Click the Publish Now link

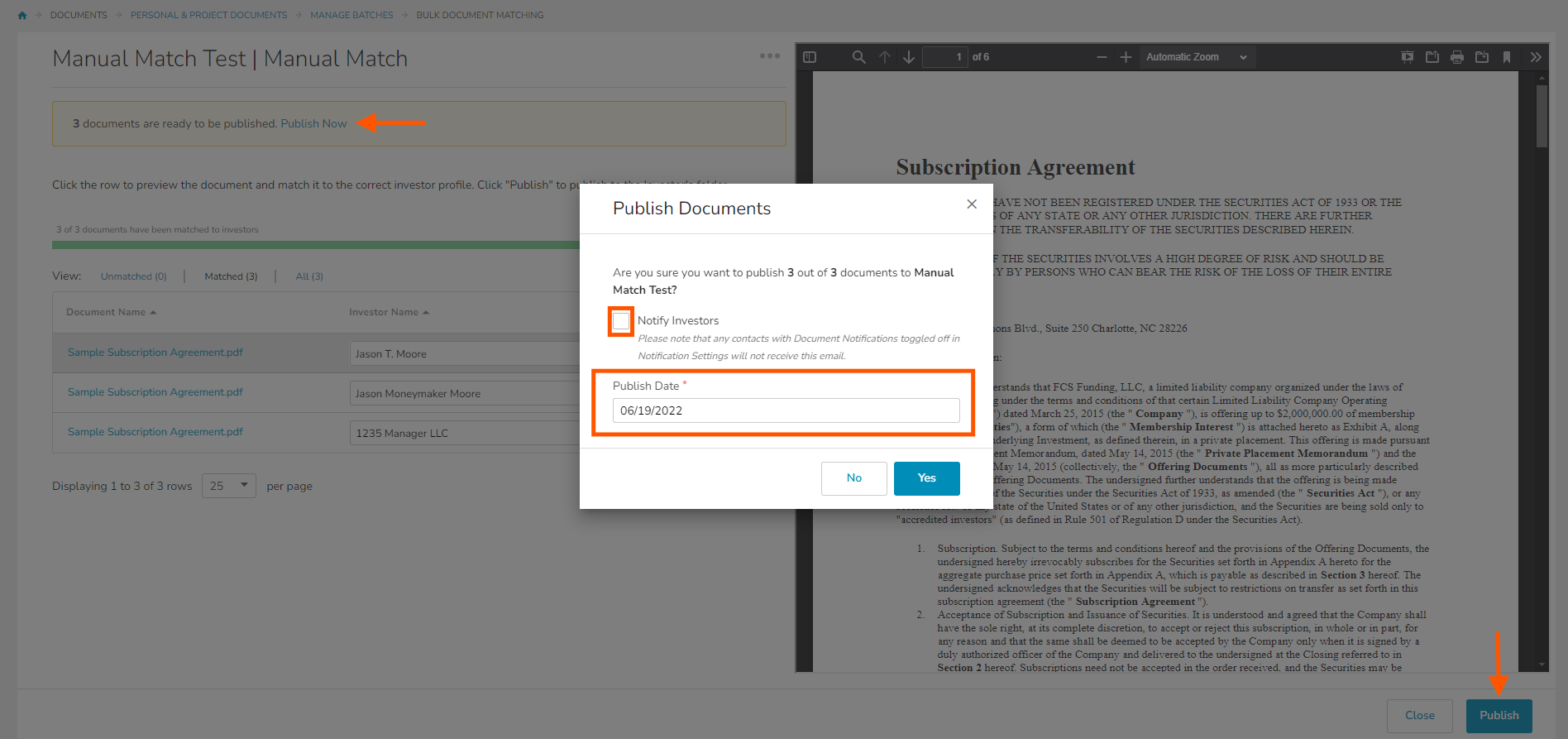(x=313, y=123)
